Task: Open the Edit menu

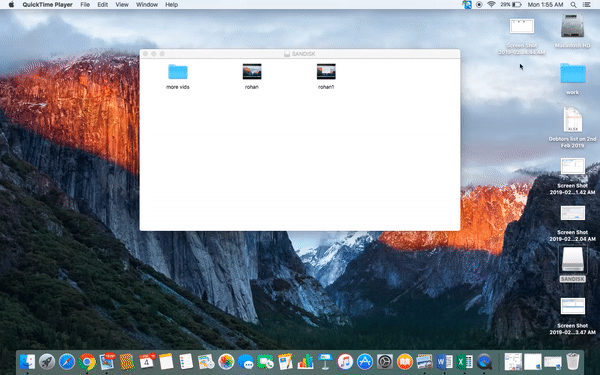Action: pyautogui.click(x=103, y=5)
